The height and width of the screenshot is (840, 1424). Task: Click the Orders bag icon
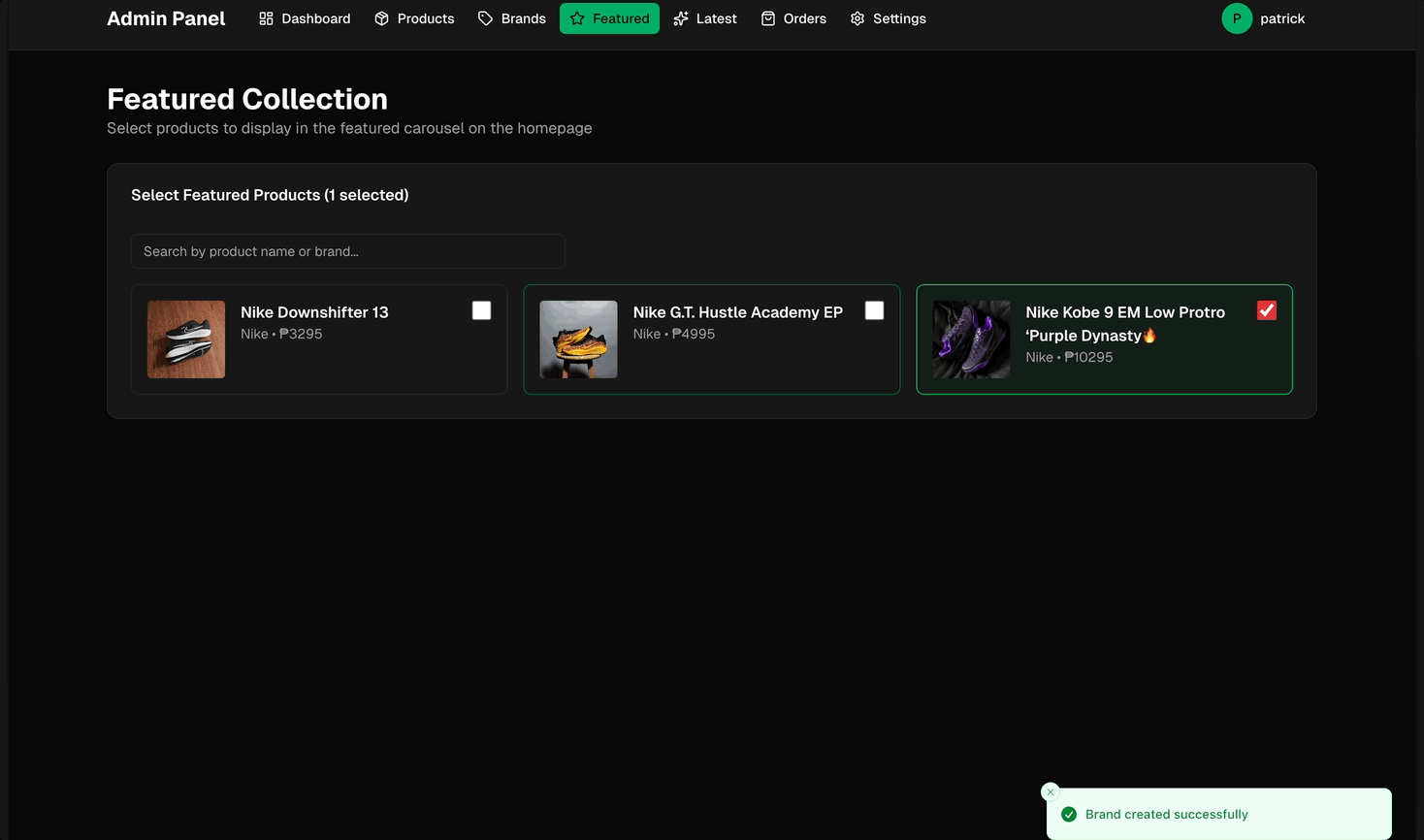click(768, 18)
